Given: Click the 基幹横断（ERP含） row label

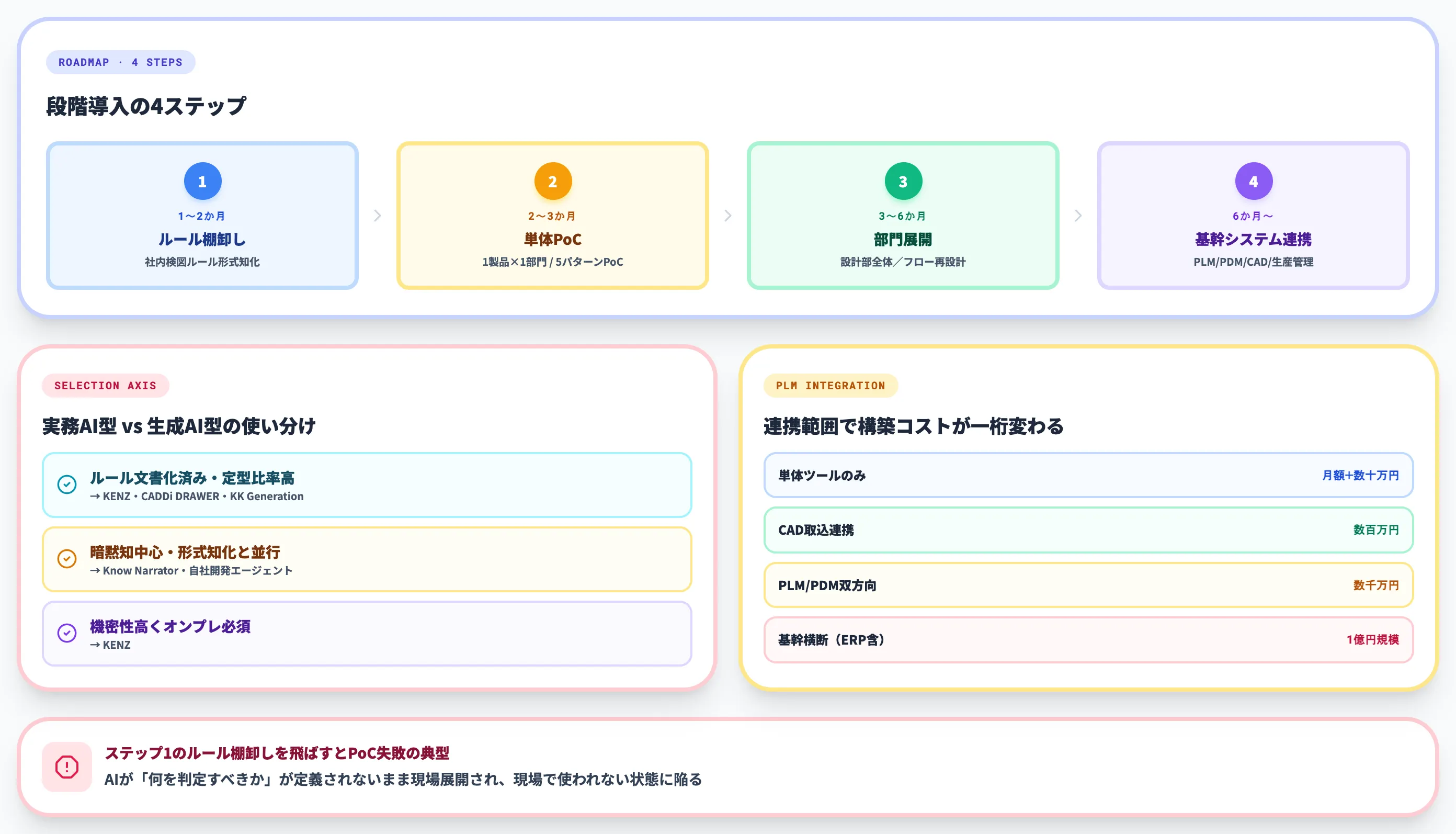Looking at the screenshot, I should click(832, 640).
